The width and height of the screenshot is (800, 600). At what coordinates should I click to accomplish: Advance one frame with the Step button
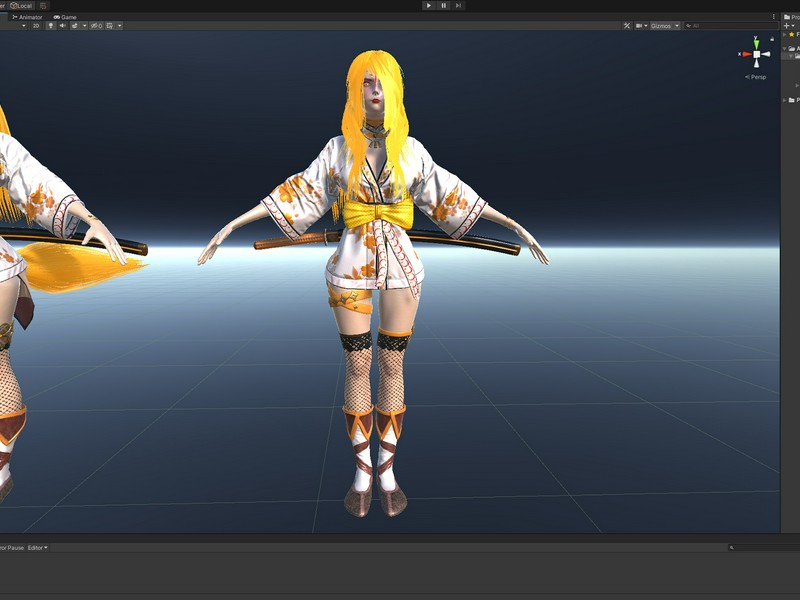[458, 6]
